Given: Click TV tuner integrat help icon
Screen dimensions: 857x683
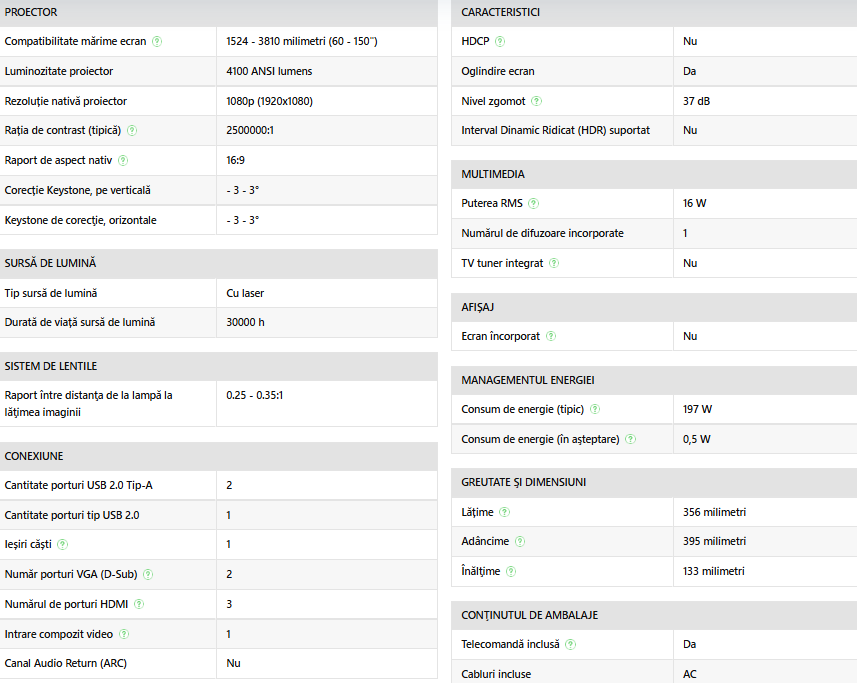Looking at the screenshot, I should (554, 263).
